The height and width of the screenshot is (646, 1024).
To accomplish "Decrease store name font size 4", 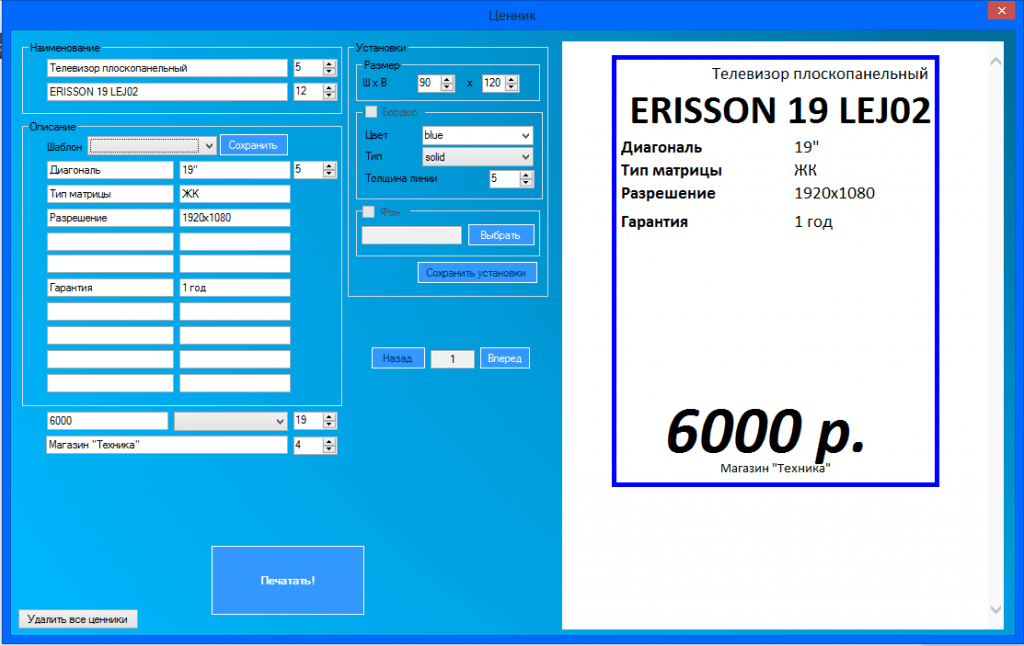I will point(329,449).
